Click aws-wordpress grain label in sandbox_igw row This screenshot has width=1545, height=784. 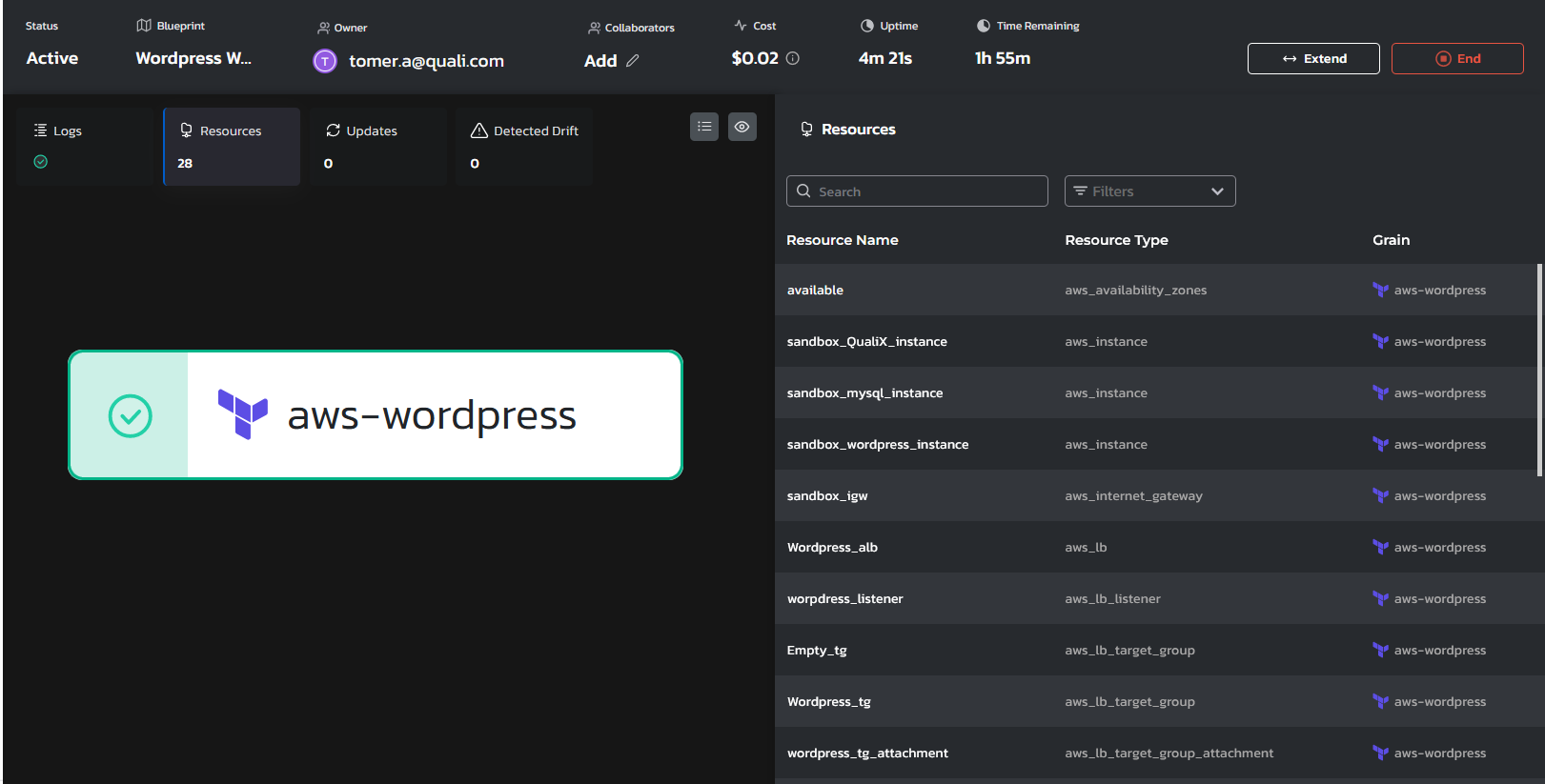pos(1439,495)
